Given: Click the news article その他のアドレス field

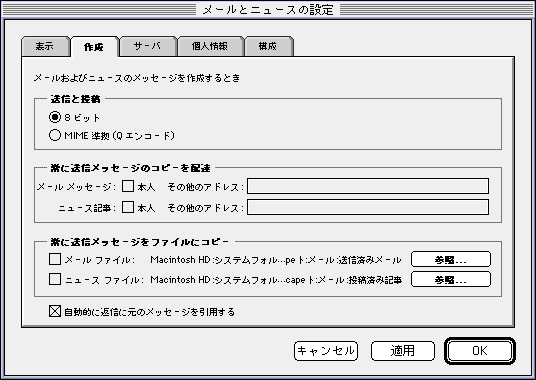Looking at the screenshot, I should click(368, 207).
